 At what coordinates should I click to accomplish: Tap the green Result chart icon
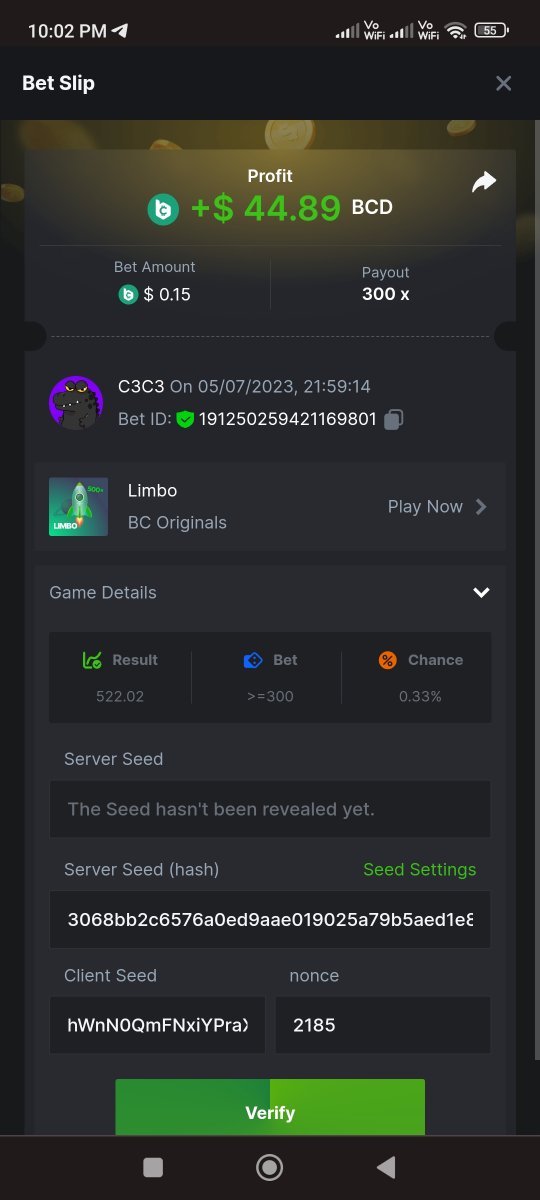pyautogui.click(x=92, y=660)
